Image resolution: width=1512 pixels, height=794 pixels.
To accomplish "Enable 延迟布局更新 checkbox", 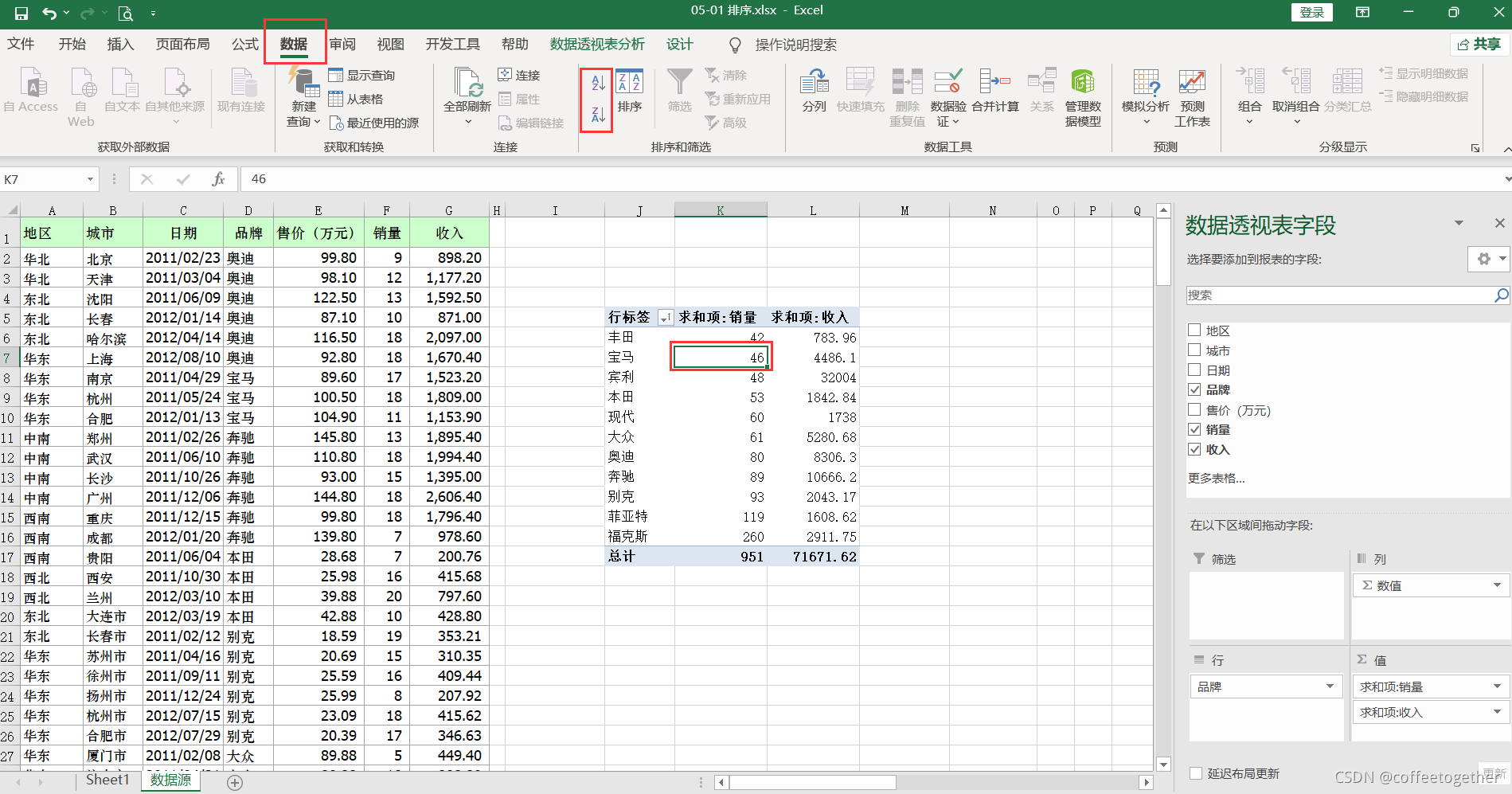I will pyautogui.click(x=1196, y=773).
